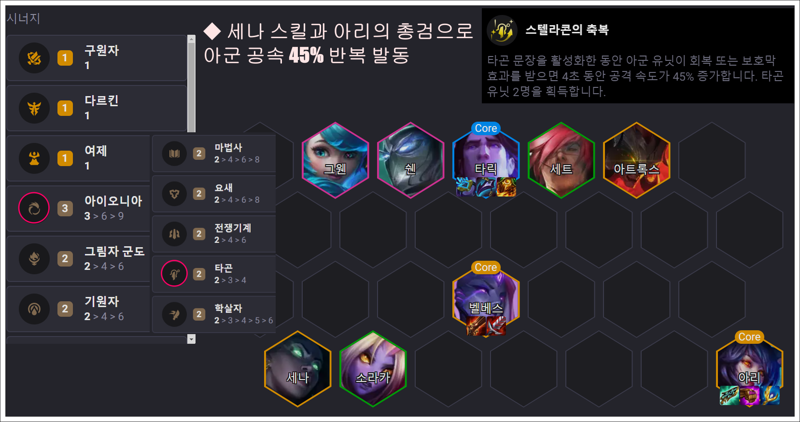Screen dimensions: 800x422
Task: Click the 요새 shield synergy icon
Action: (x=174, y=193)
